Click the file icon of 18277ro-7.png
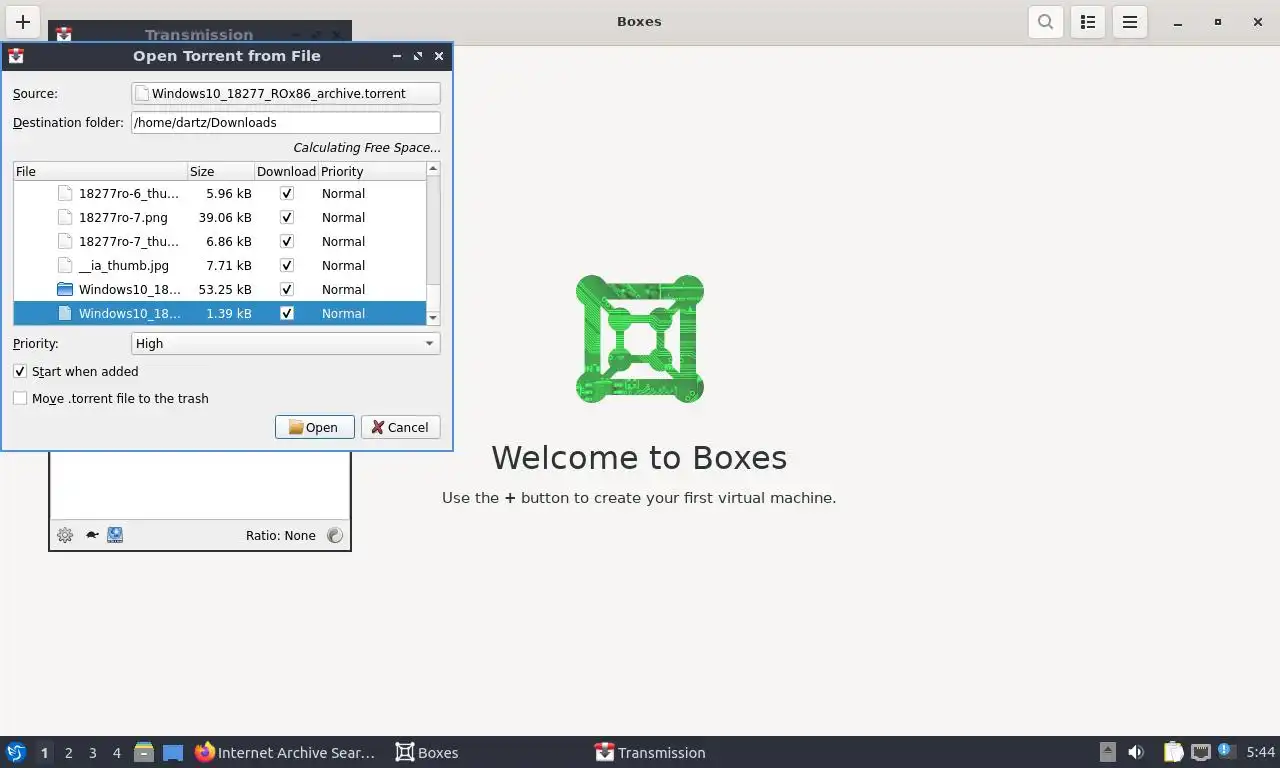Viewport: 1280px width, 768px height. click(x=65, y=217)
